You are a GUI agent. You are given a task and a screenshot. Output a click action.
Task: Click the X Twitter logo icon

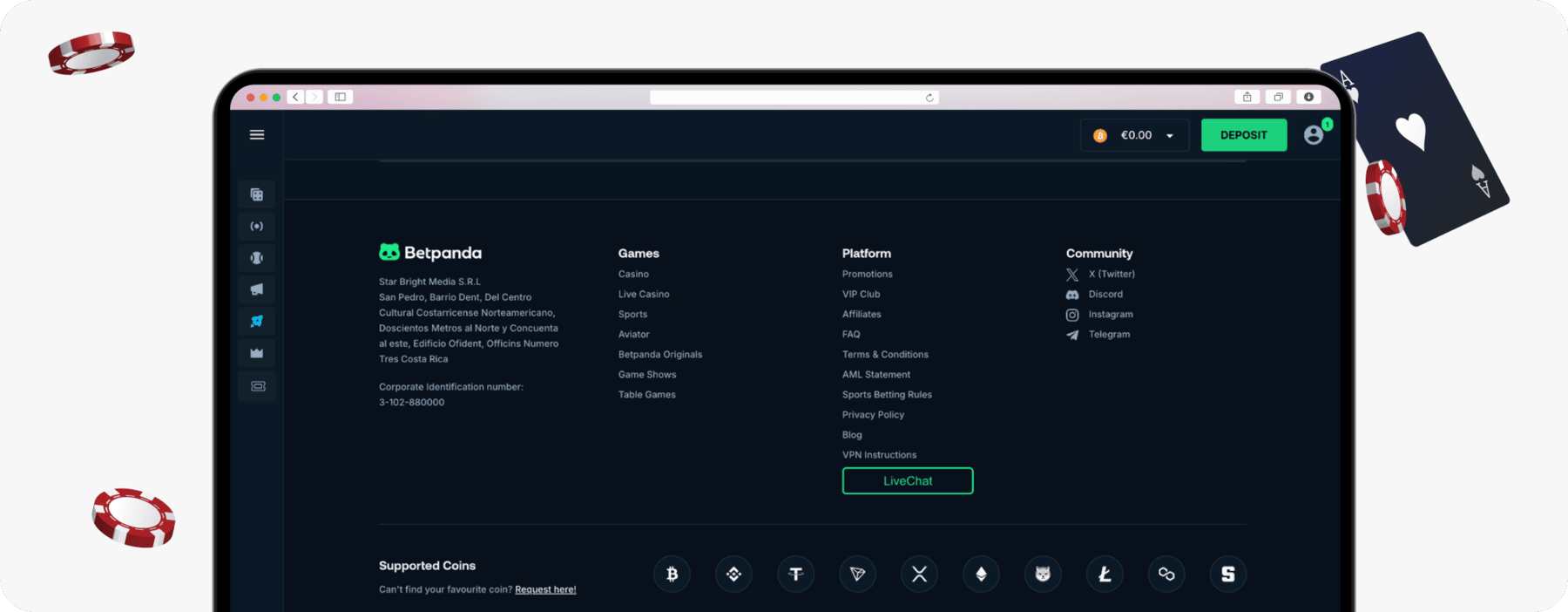pos(1072,275)
